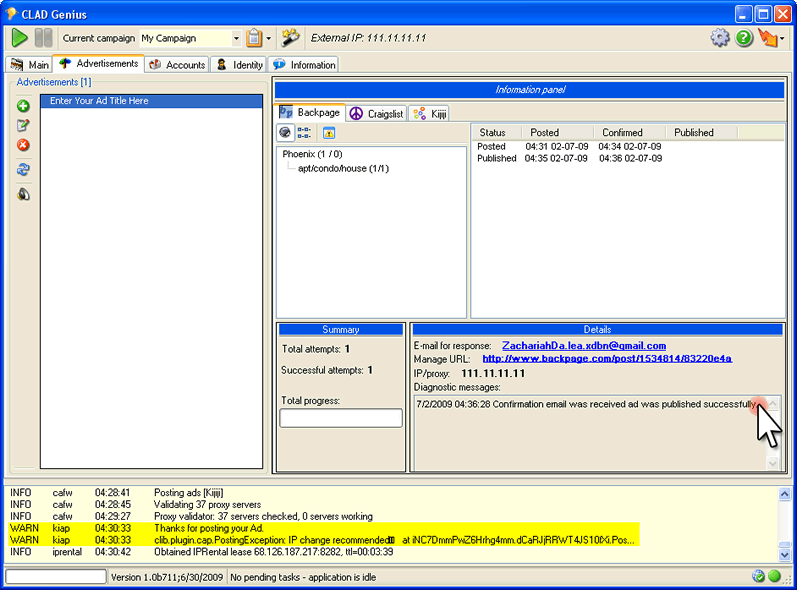Switch to the Craigslist panel tab
This screenshot has height=590, width=797.
tap(377, 114)
